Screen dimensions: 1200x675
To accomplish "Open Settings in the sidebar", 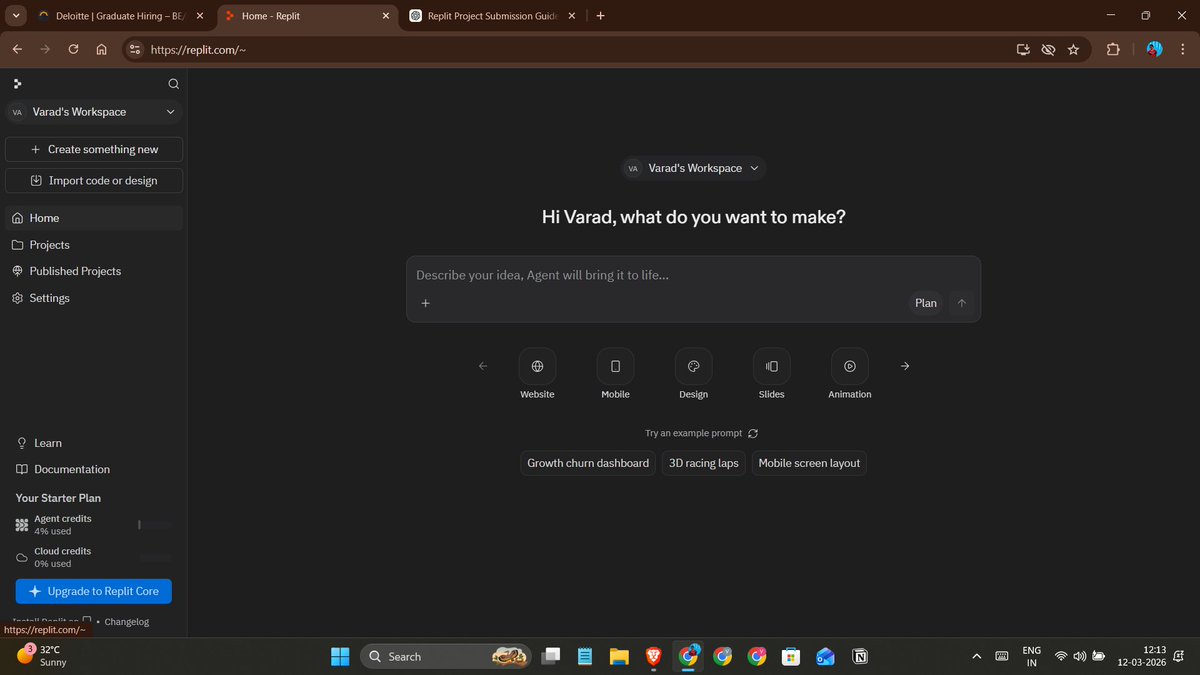I will (94, 298).
